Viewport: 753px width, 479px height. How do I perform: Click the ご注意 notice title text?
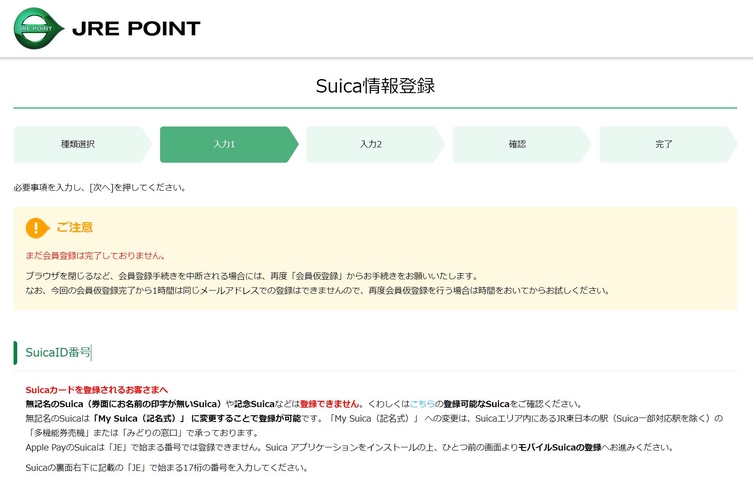[74, 227]
